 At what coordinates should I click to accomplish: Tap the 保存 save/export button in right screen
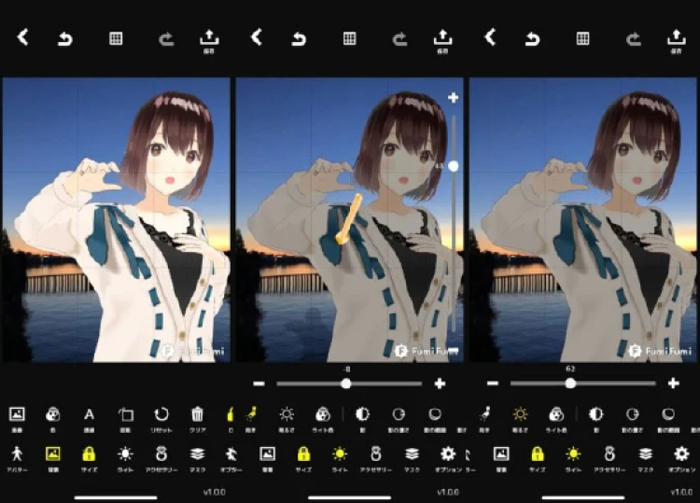pos(676,38)
